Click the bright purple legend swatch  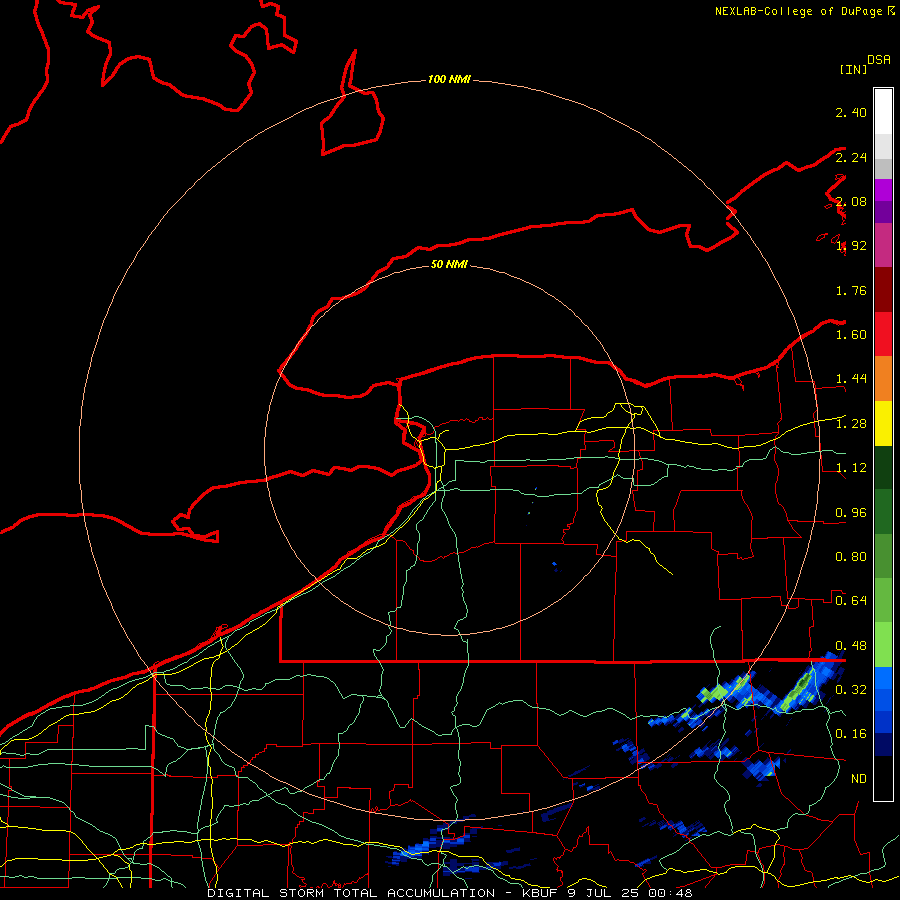[883, 190]
